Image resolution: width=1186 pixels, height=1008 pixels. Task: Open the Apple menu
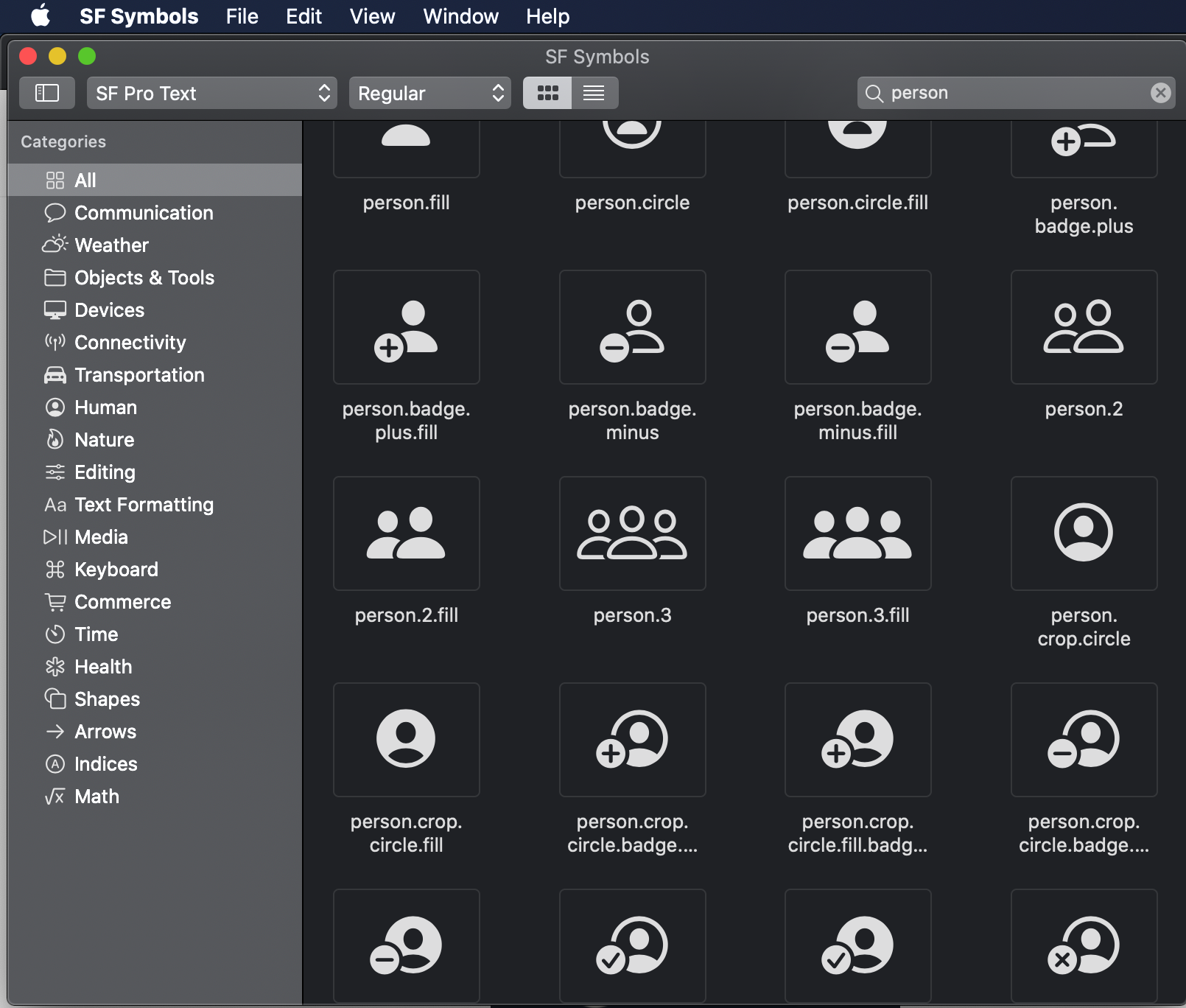tap(41, 15)
